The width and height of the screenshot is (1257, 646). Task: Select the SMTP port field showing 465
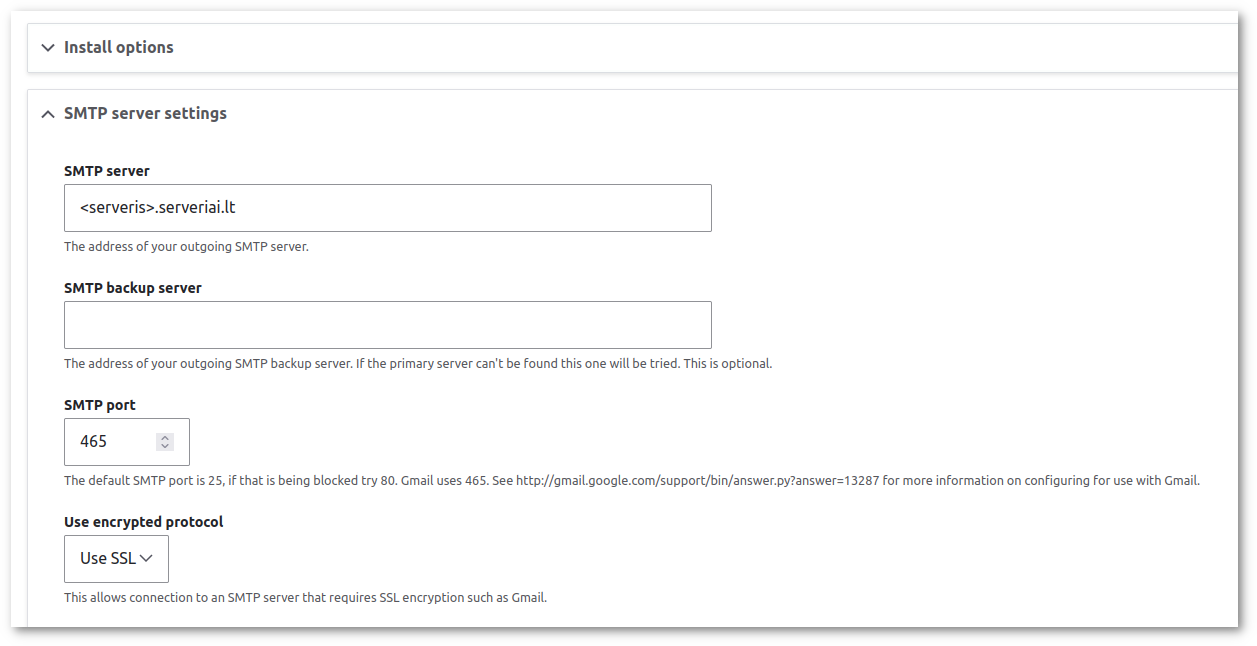click(x=127, y=442)
